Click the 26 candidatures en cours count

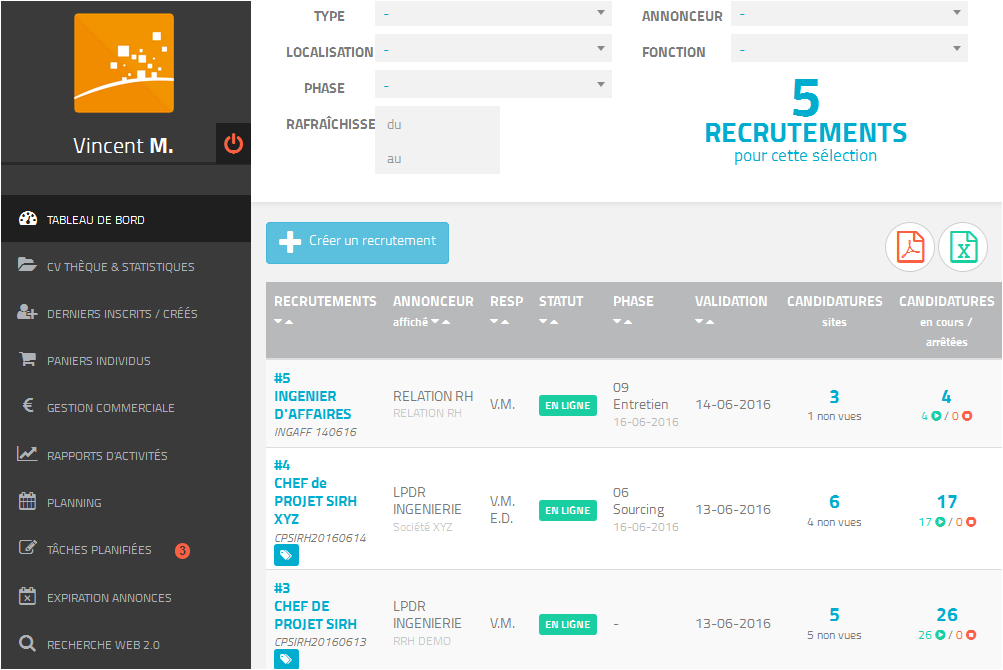pos(947,615)
